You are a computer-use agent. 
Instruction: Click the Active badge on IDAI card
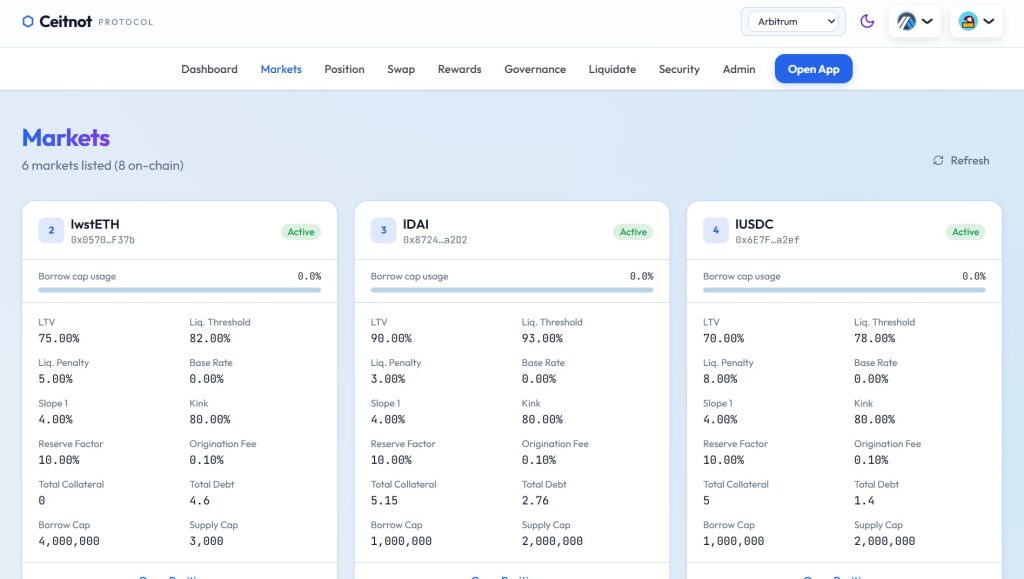633,232
